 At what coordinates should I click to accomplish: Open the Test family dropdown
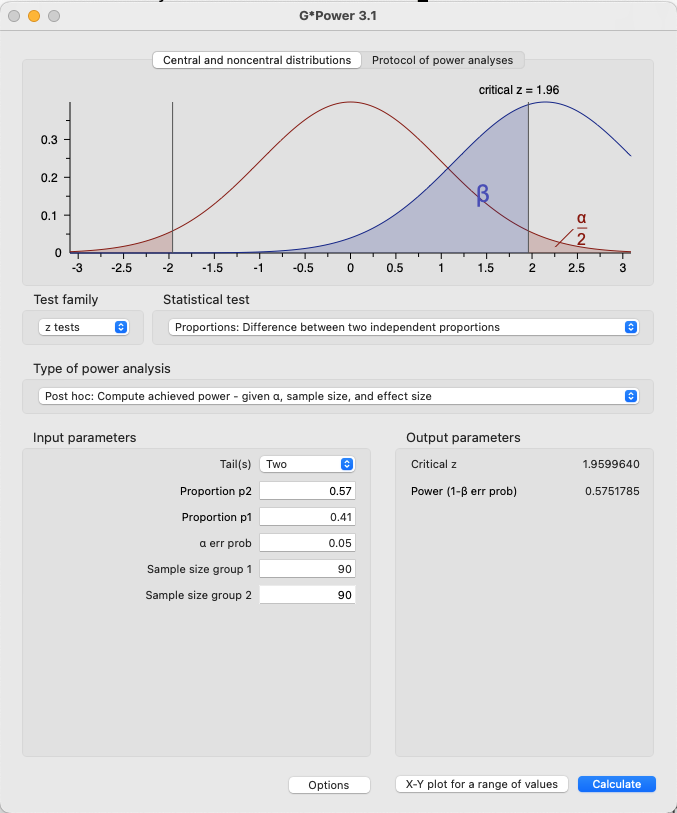coord(84,327)
